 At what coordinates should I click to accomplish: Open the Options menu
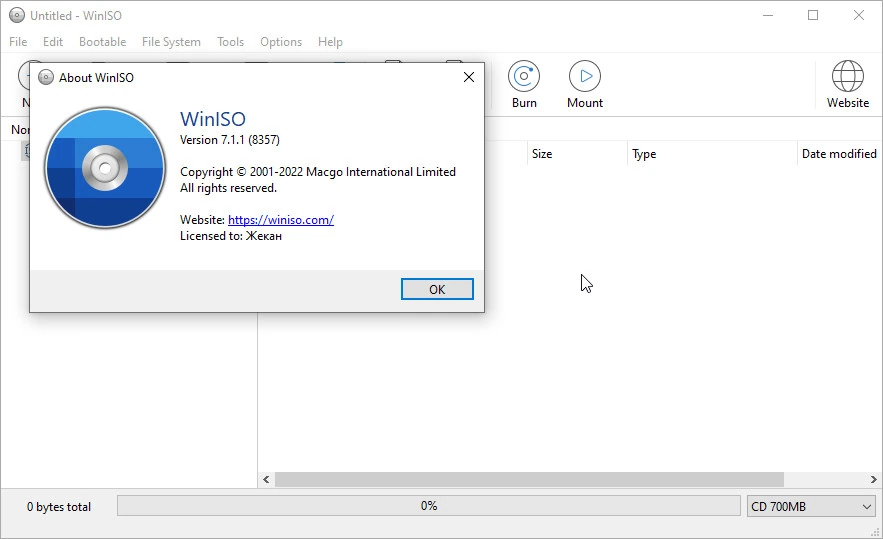coord(281,42)
